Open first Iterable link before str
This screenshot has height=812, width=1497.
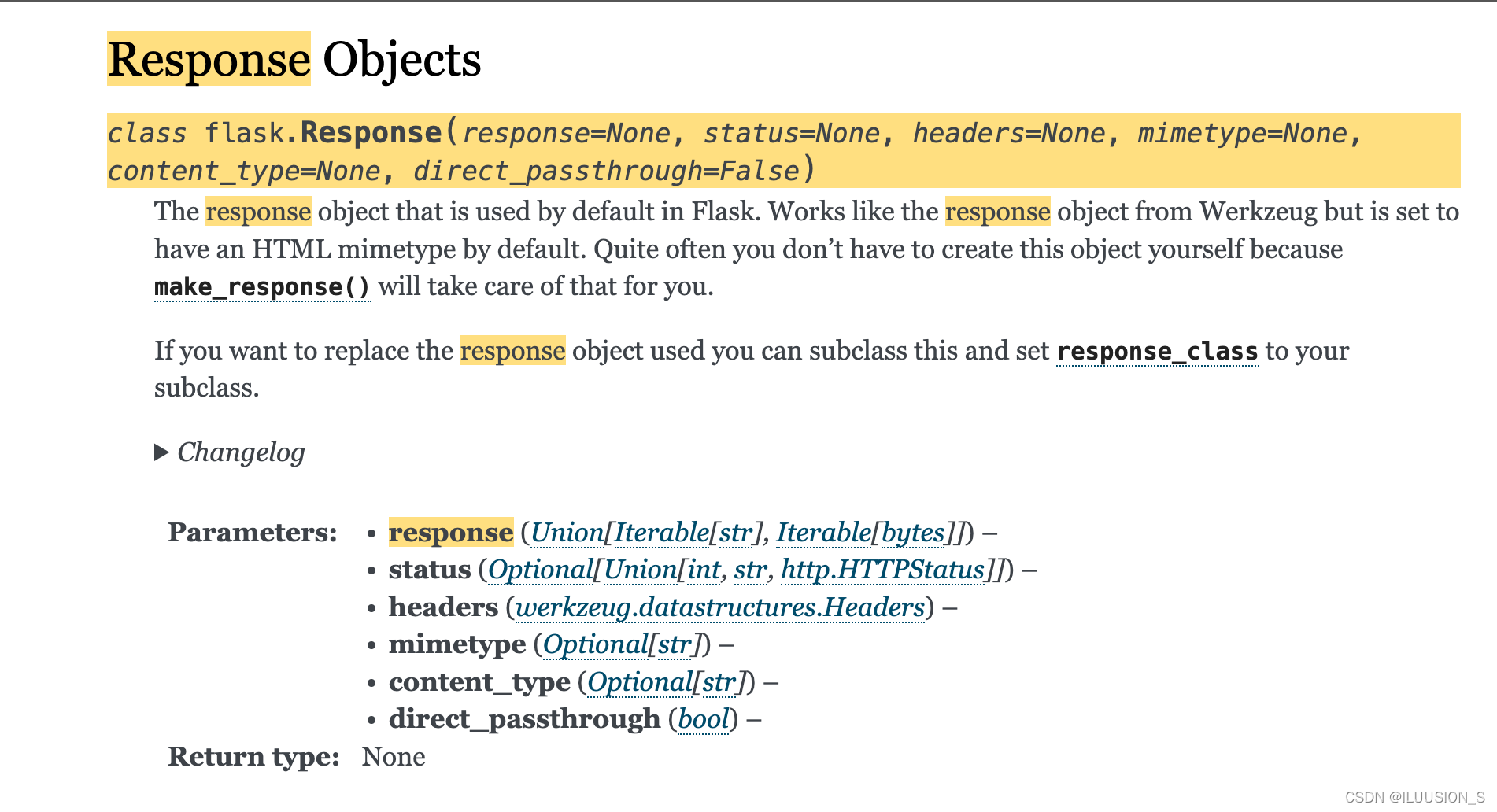[x=662, y=533]
